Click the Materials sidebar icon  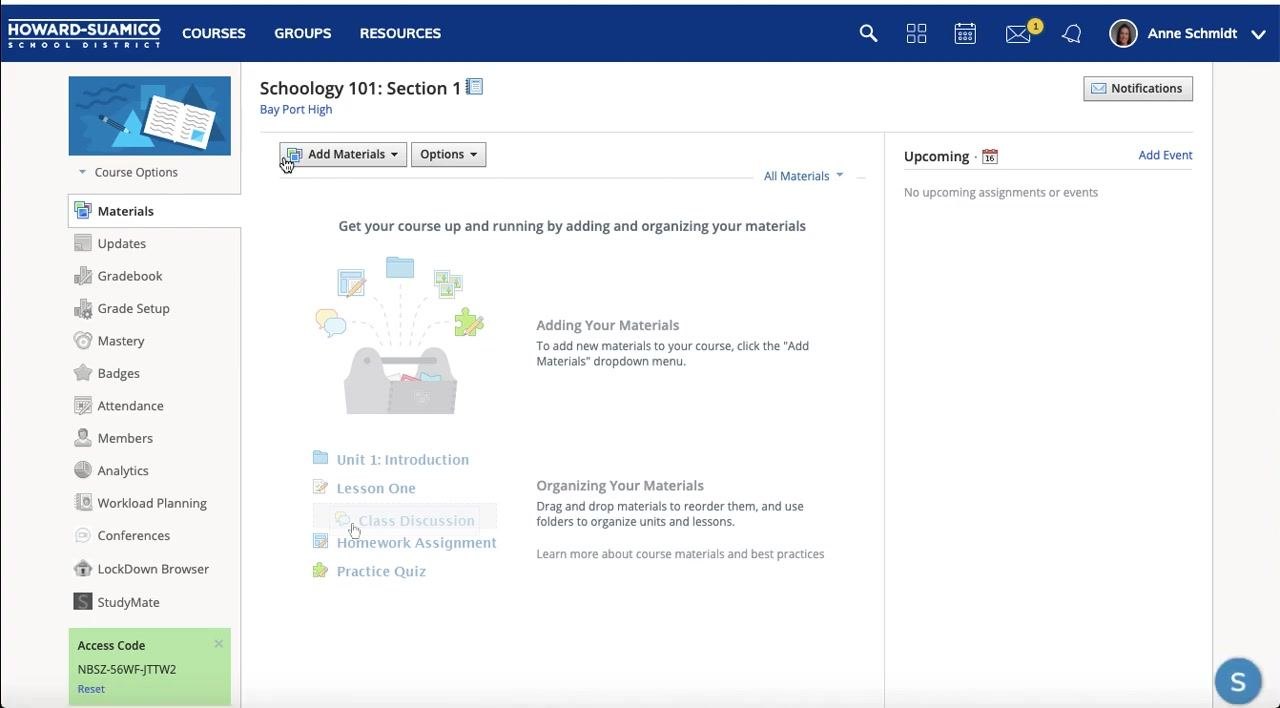click(x=83, y=211)
